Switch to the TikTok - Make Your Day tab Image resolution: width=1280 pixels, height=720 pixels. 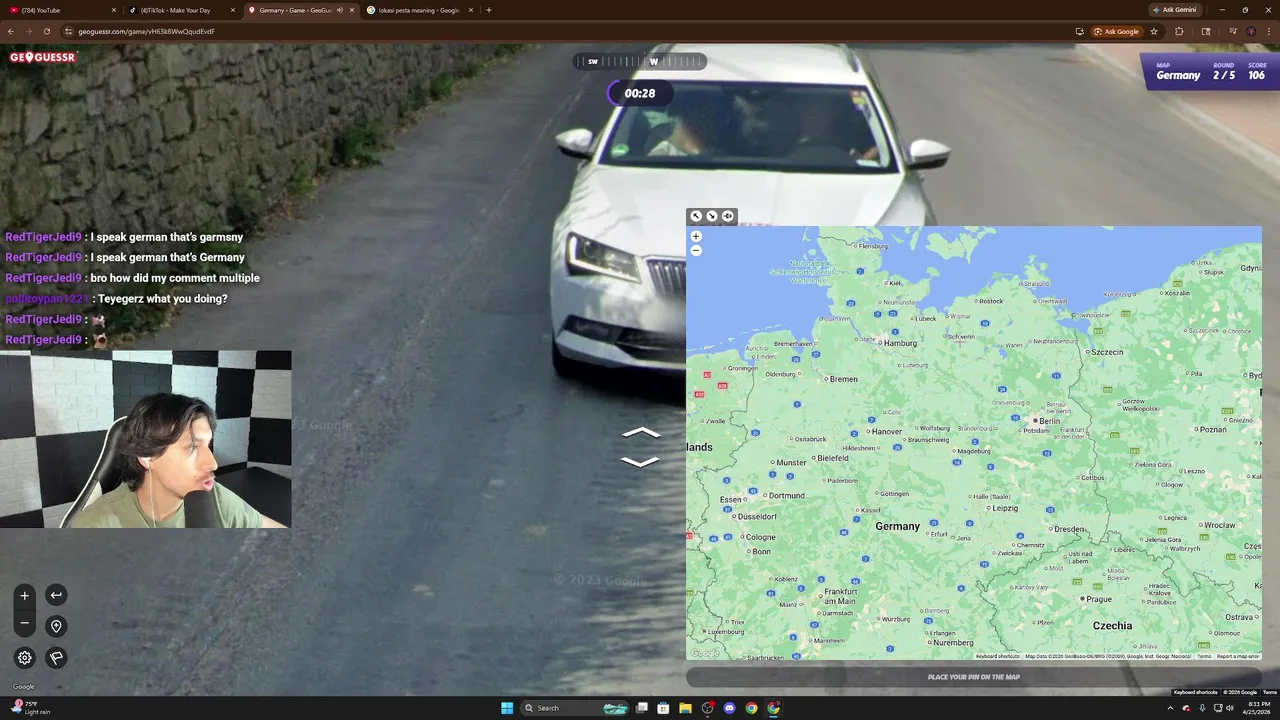[182, 10]
